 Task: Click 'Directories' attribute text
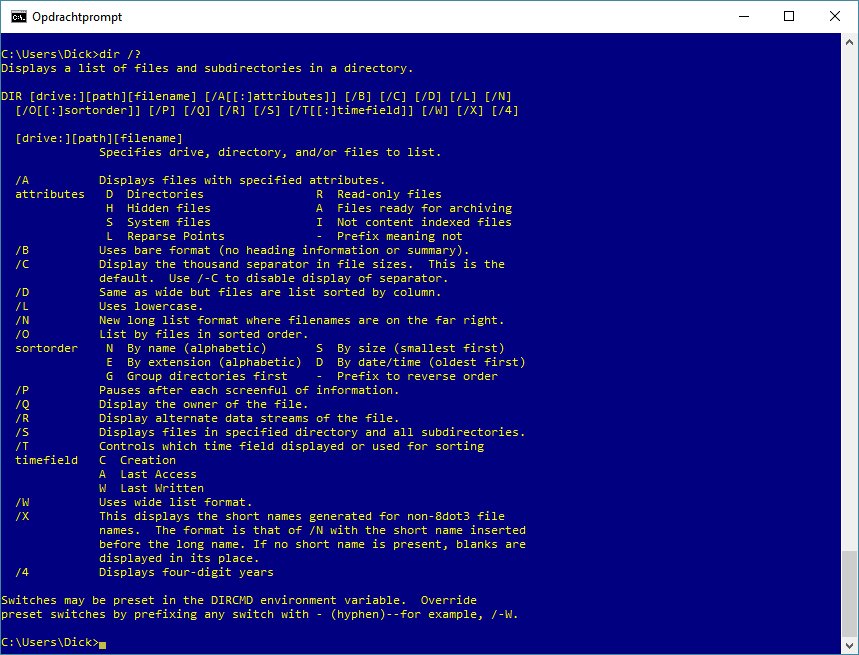(165, 194)
